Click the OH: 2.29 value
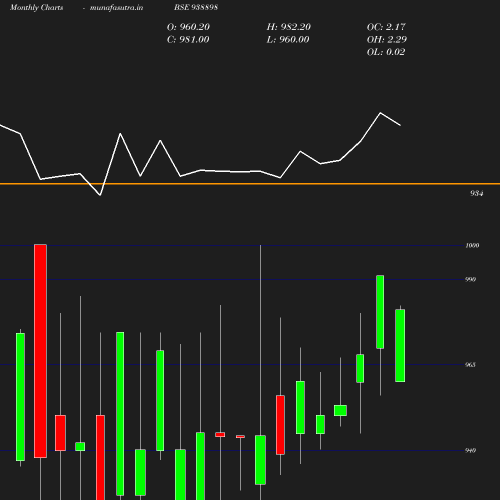The width and height of the screenshot is (500, 500). tap(387, 39)
